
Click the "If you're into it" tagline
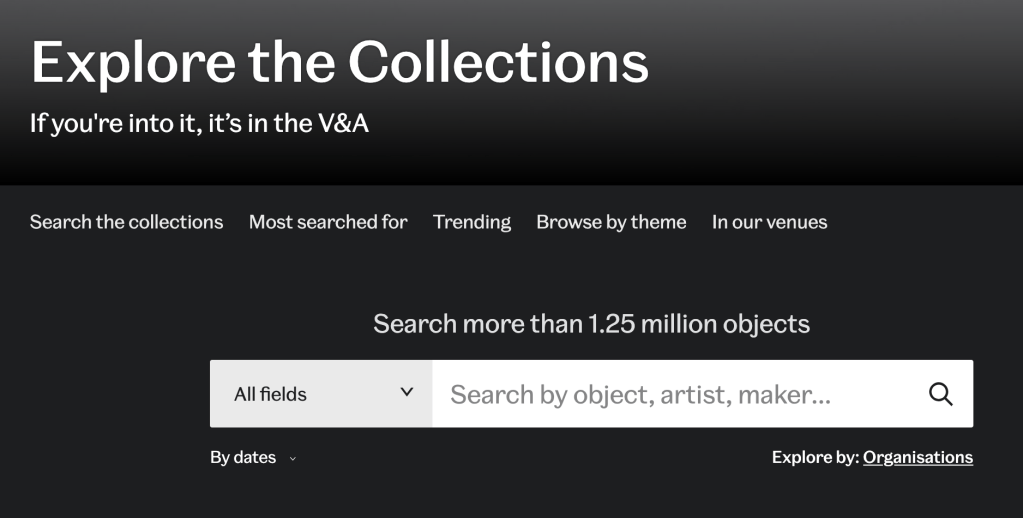(199, 124)
